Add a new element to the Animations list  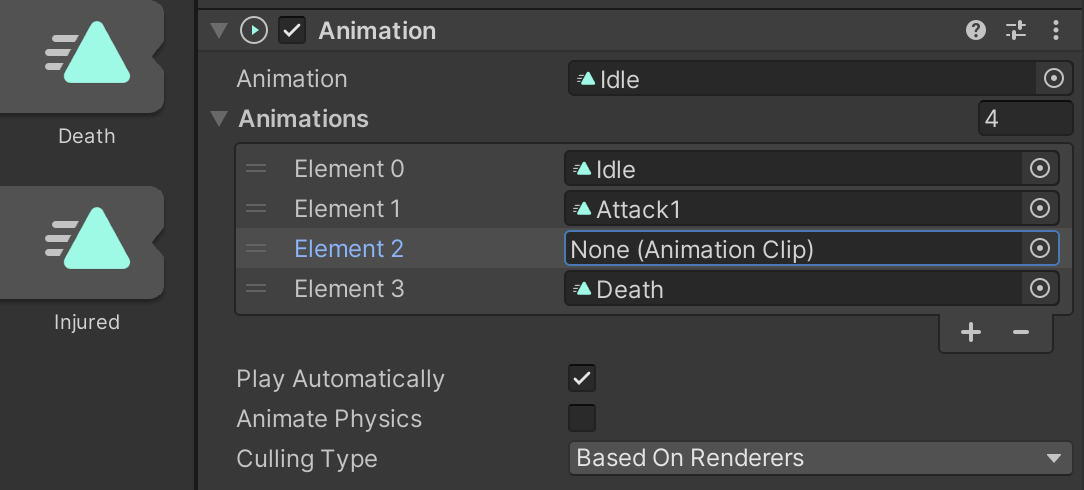click(x=970, y=333)
